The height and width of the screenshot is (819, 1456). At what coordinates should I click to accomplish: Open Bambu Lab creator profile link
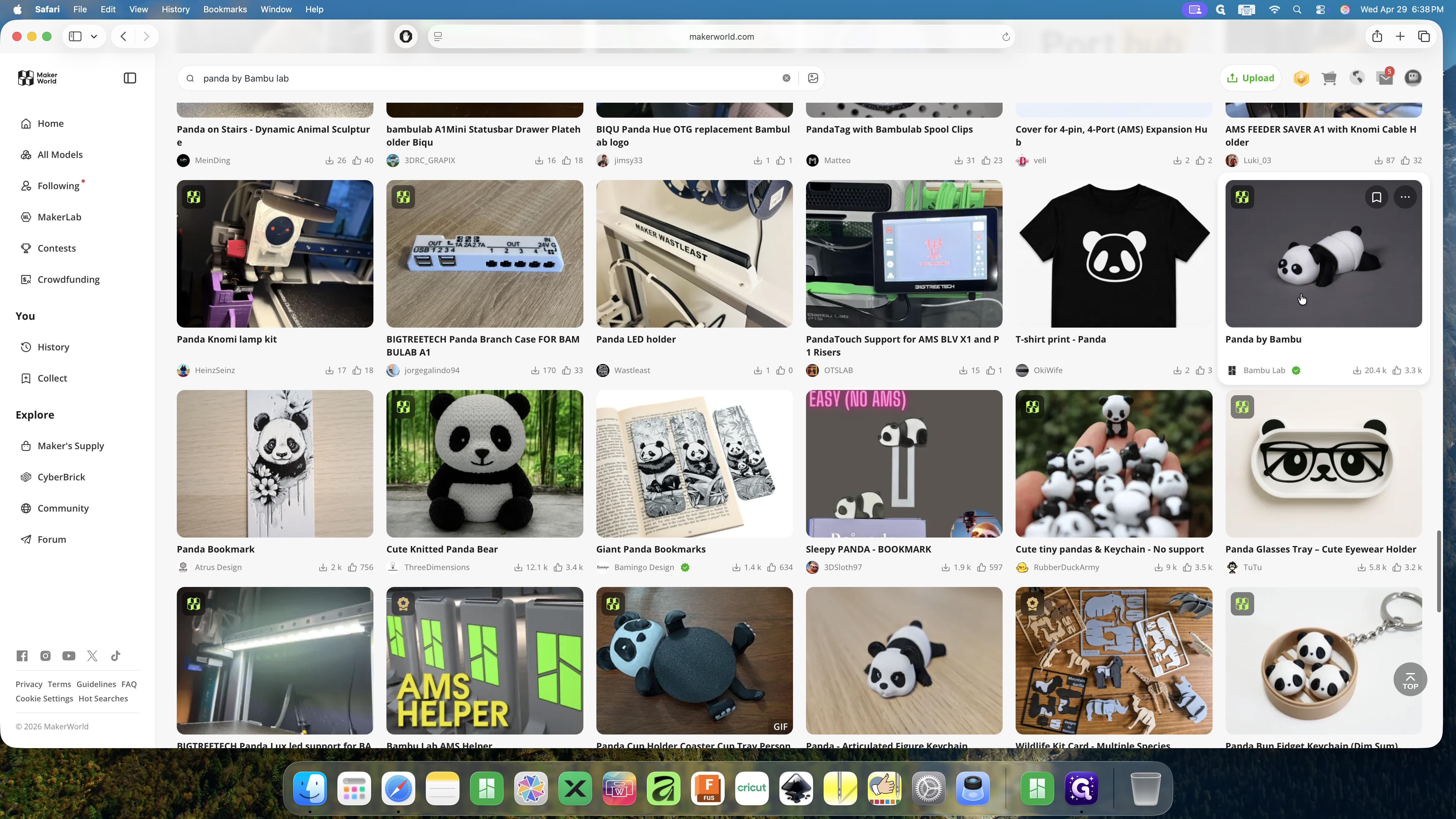click(1264, 370)
